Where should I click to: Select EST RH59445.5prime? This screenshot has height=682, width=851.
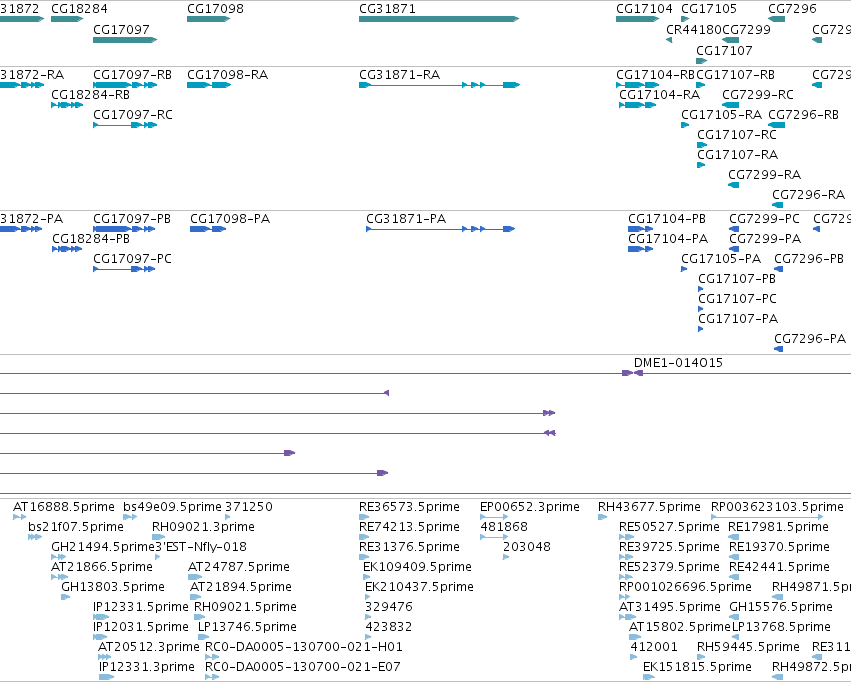point(701,658)
